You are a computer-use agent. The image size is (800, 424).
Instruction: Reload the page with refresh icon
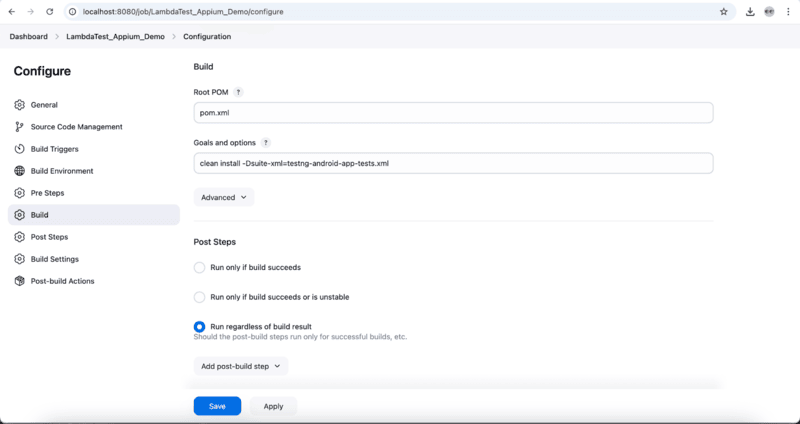coord(49,12)
